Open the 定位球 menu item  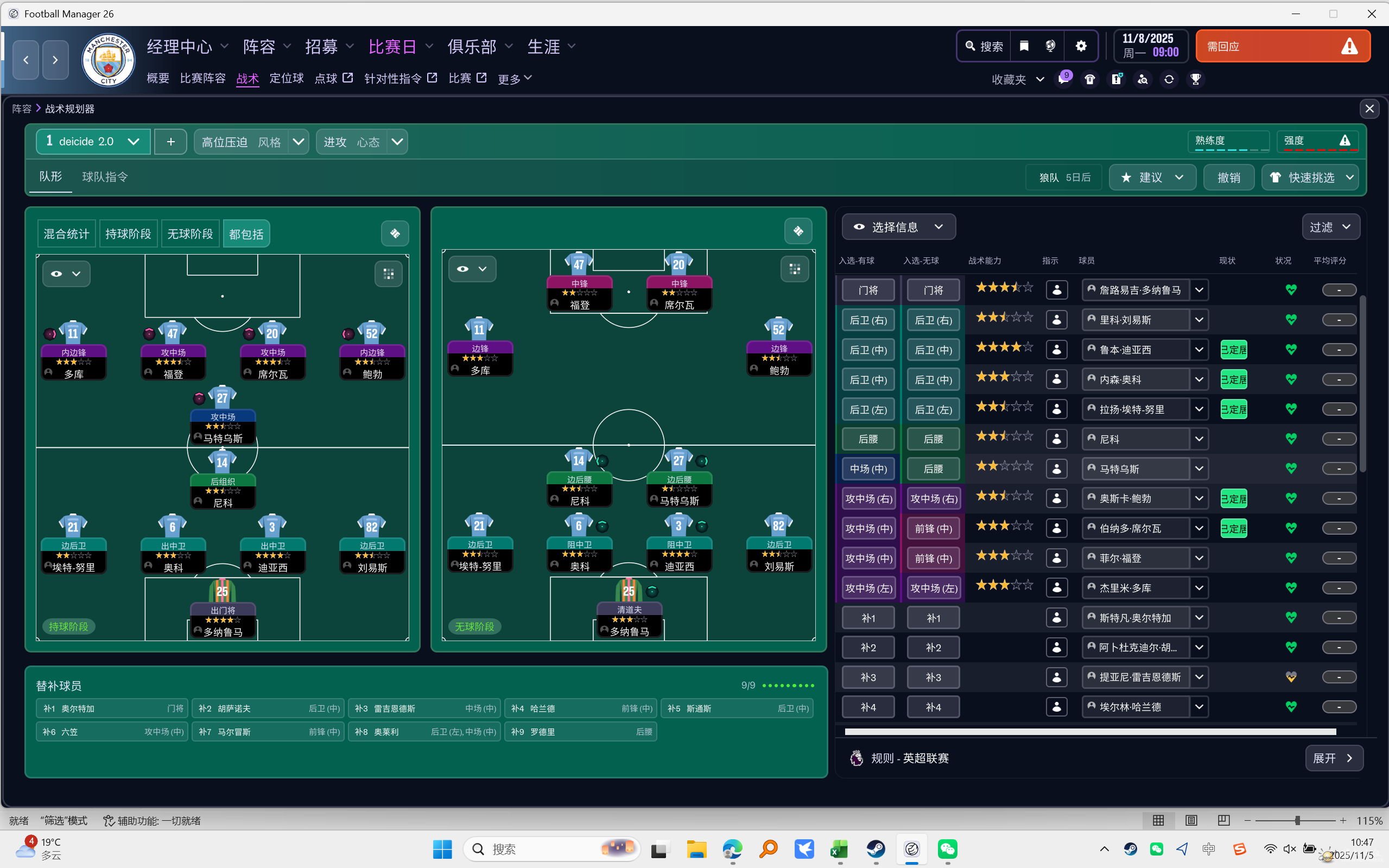(x=287, y=79)
